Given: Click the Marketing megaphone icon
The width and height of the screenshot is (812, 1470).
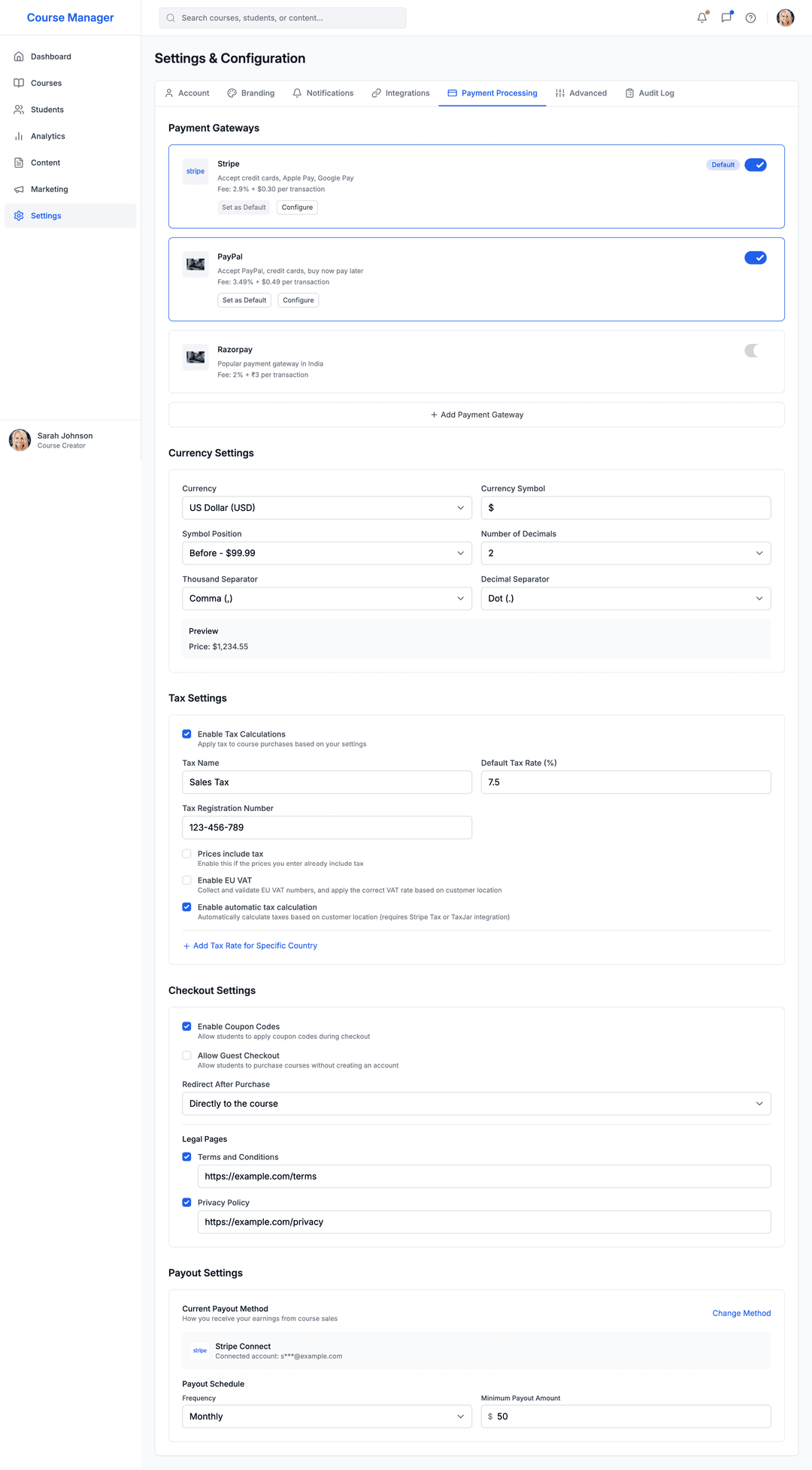Looking at the screenshot, I should (x=19, y=190).
